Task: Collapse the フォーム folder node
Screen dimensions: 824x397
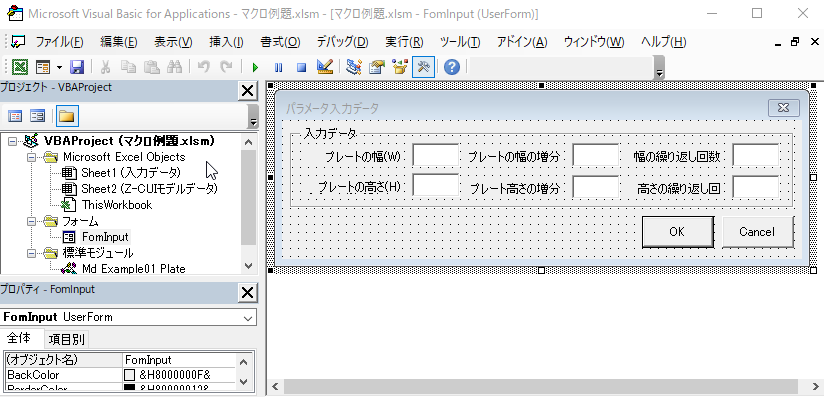Action: (32, 221)
